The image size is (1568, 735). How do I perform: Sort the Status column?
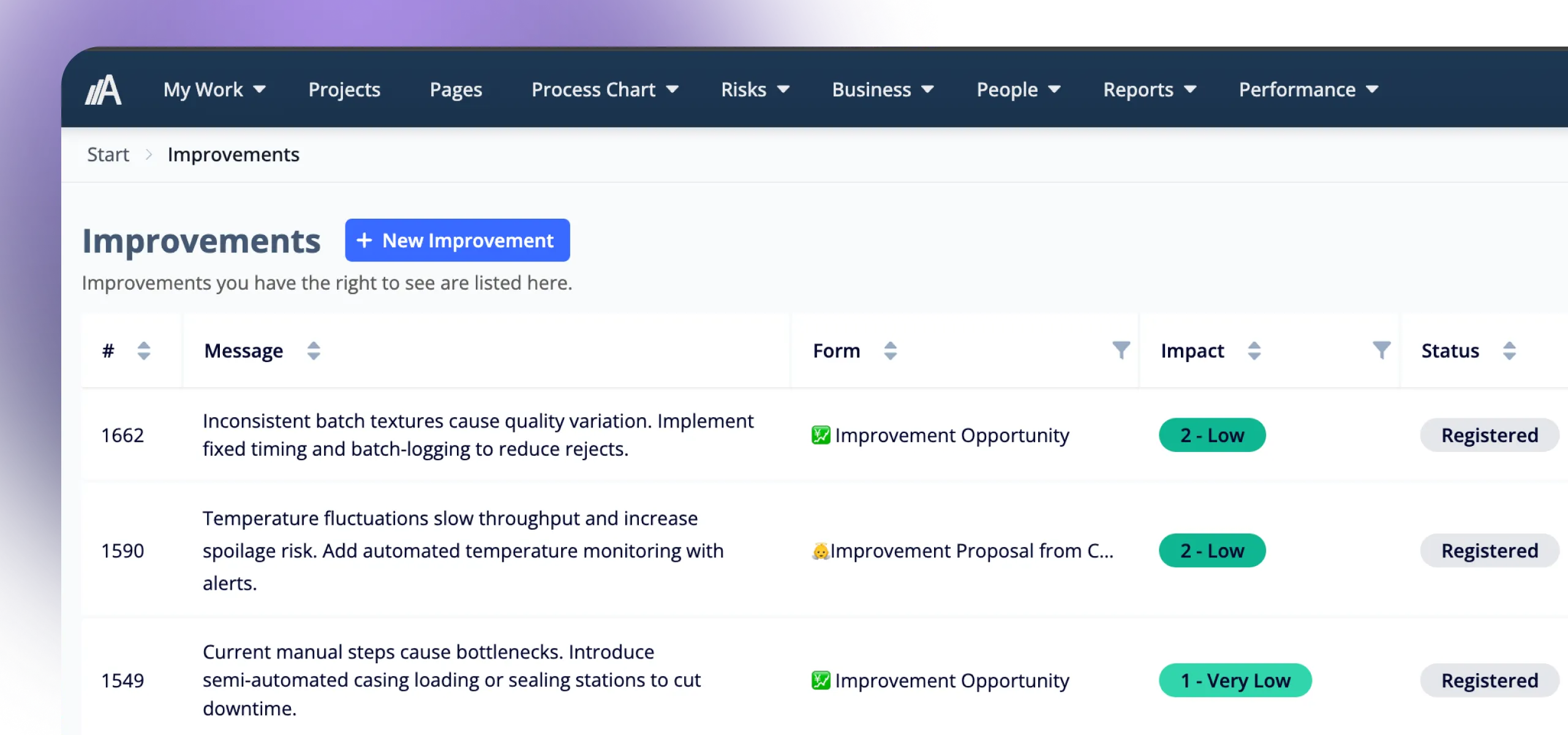pyautogui.click(x=1509, y=351)
